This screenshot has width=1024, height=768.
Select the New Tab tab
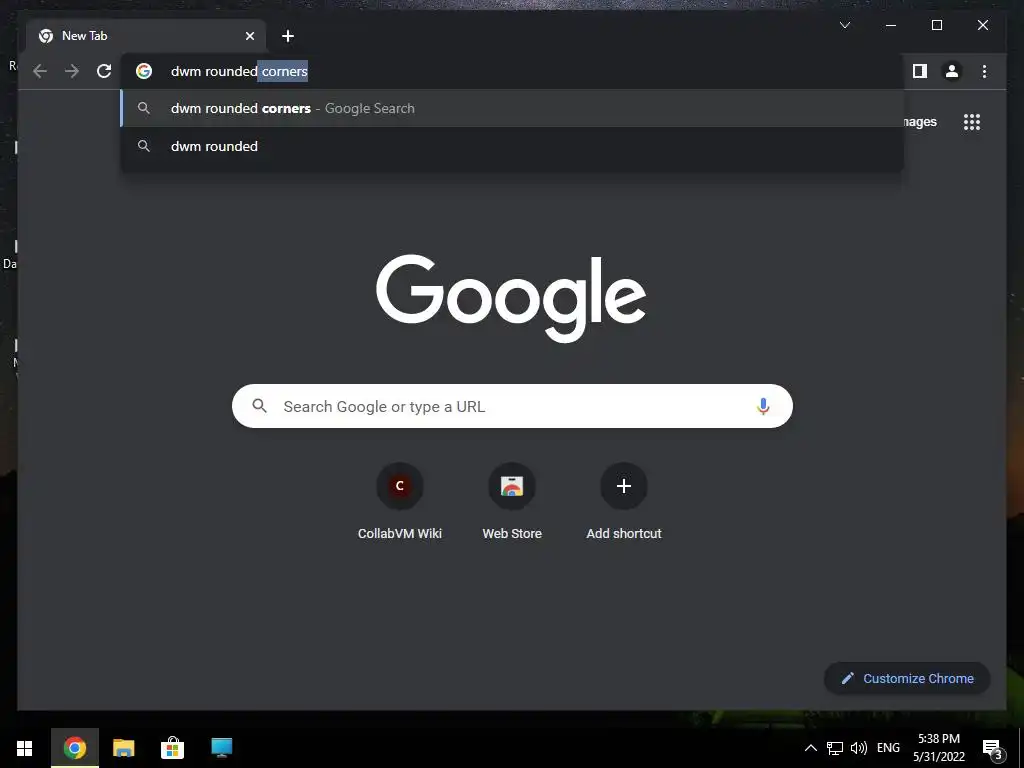[146, 36]
